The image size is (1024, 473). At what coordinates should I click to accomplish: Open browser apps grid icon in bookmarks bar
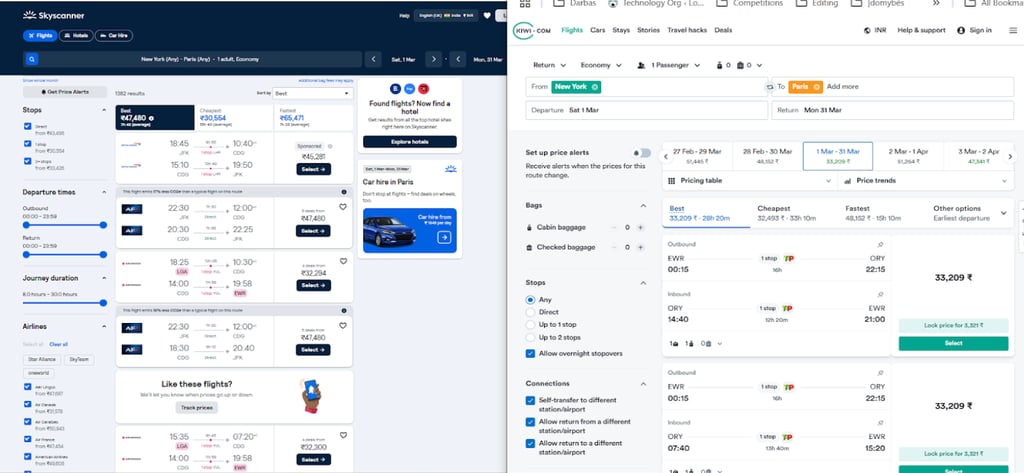(x=524, y=3)
